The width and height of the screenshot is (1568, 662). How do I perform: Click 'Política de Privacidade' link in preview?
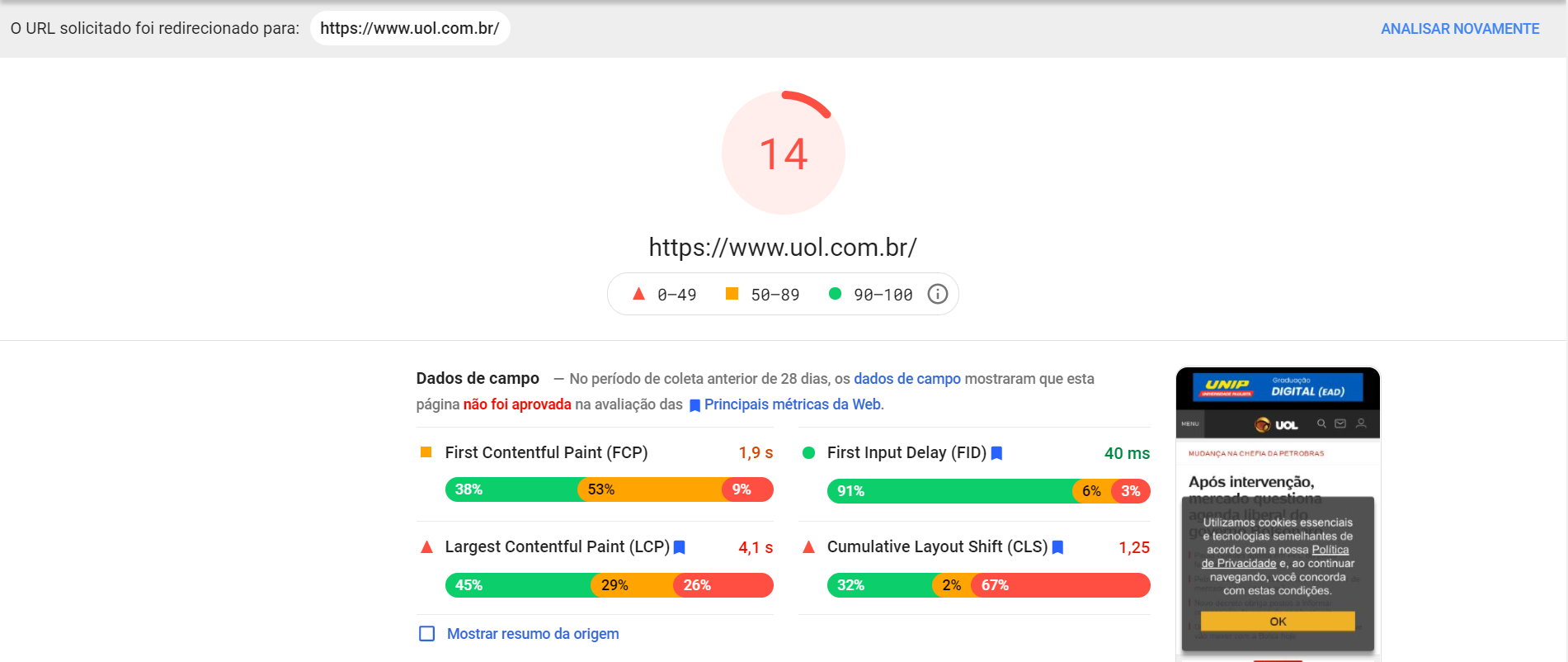(1275, 556)
